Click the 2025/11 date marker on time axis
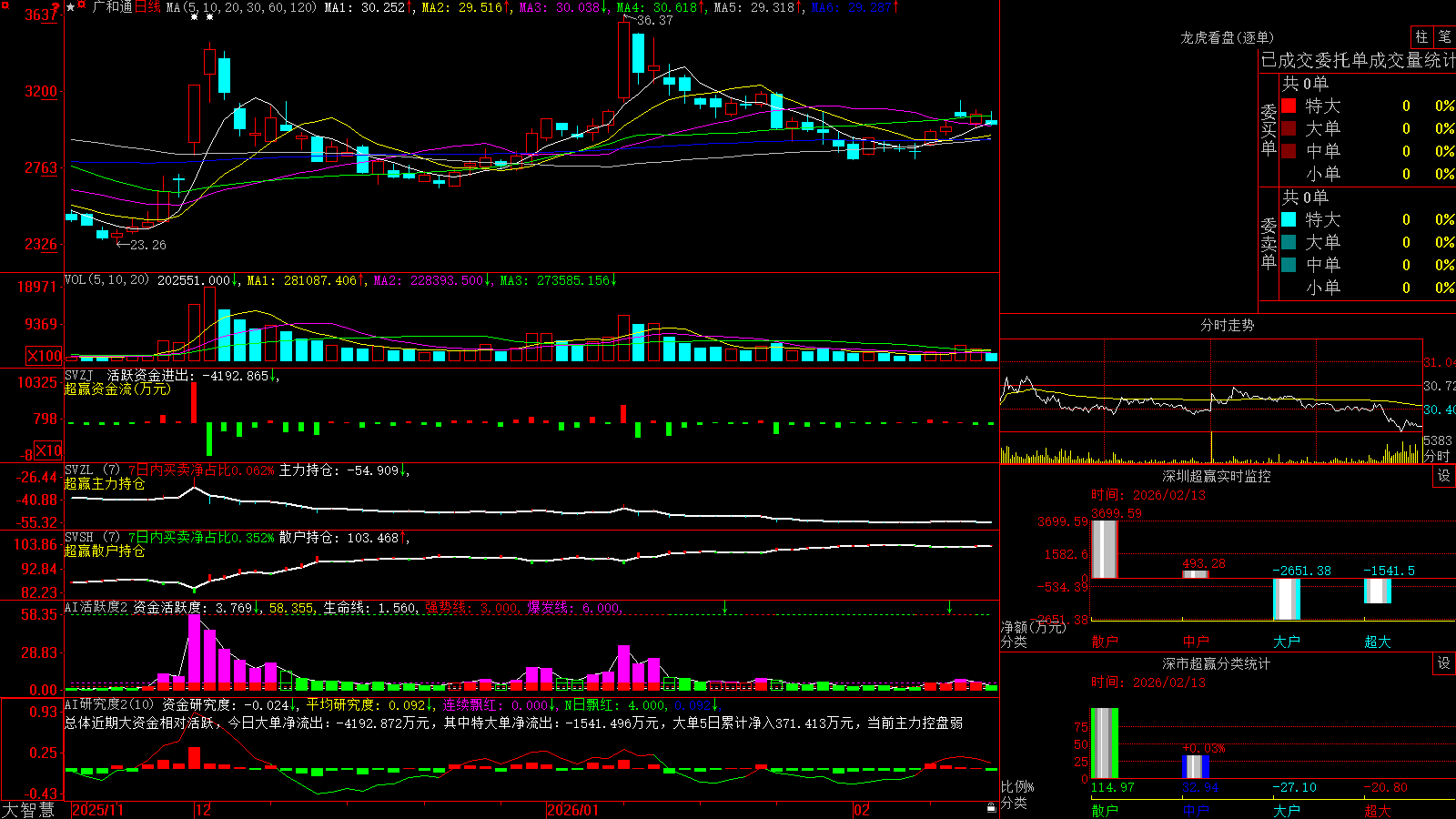Image resolution: width=1456 pixels, height=819 pixels. click(x=97, y=810)
